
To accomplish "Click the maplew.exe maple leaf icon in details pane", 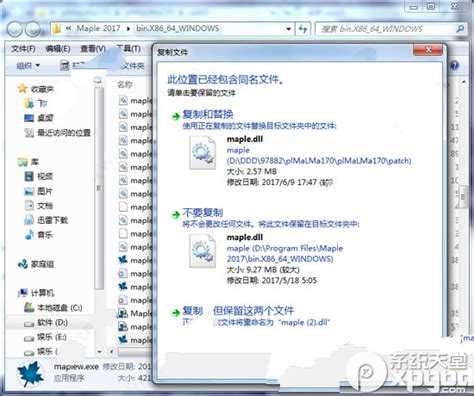I will pos(30,374).
